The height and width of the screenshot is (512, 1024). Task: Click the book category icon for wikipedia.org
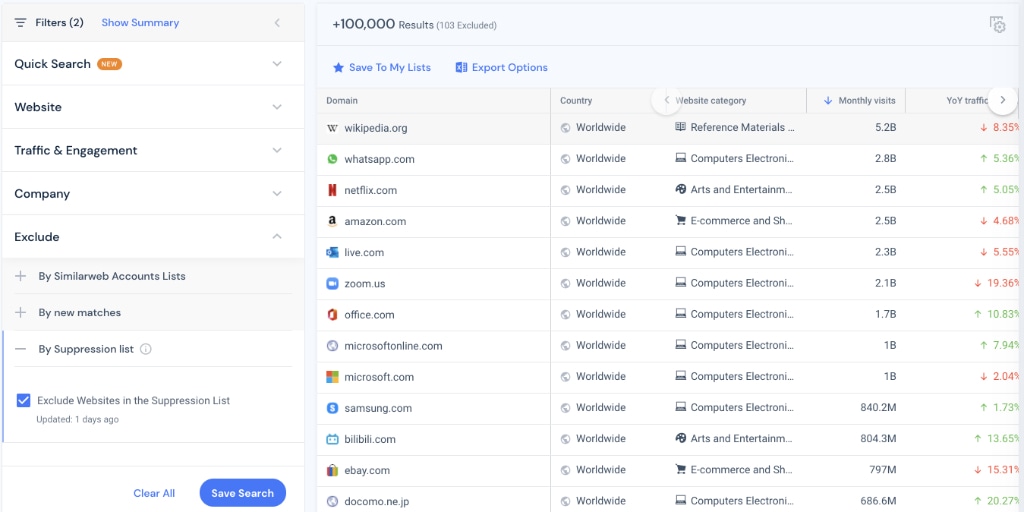tap(680, 127)
